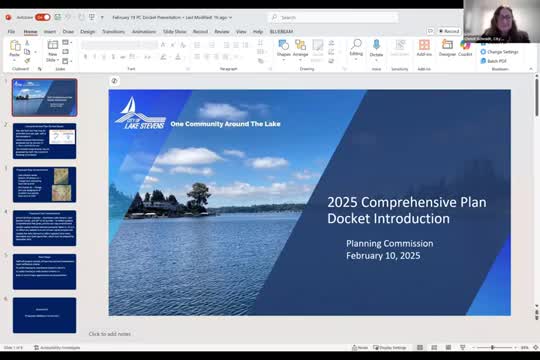
Task: Open Display Settings in status bar
Action: 390,348
